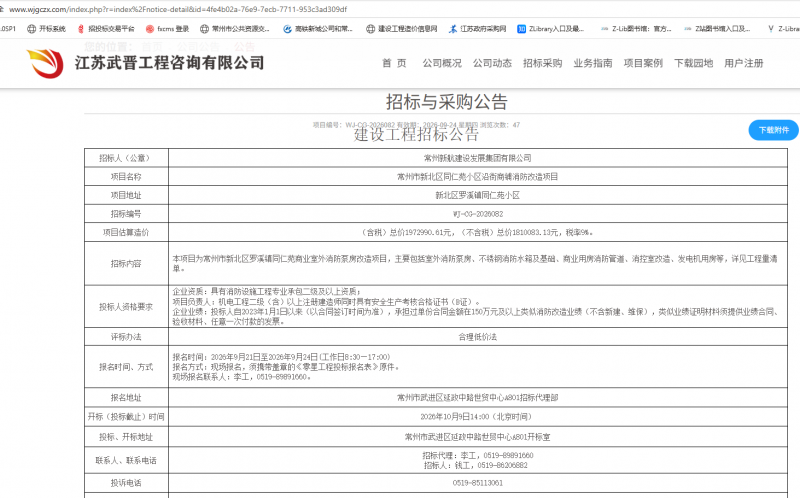Open 项目案例 navigation menu item

pos(643,63)
